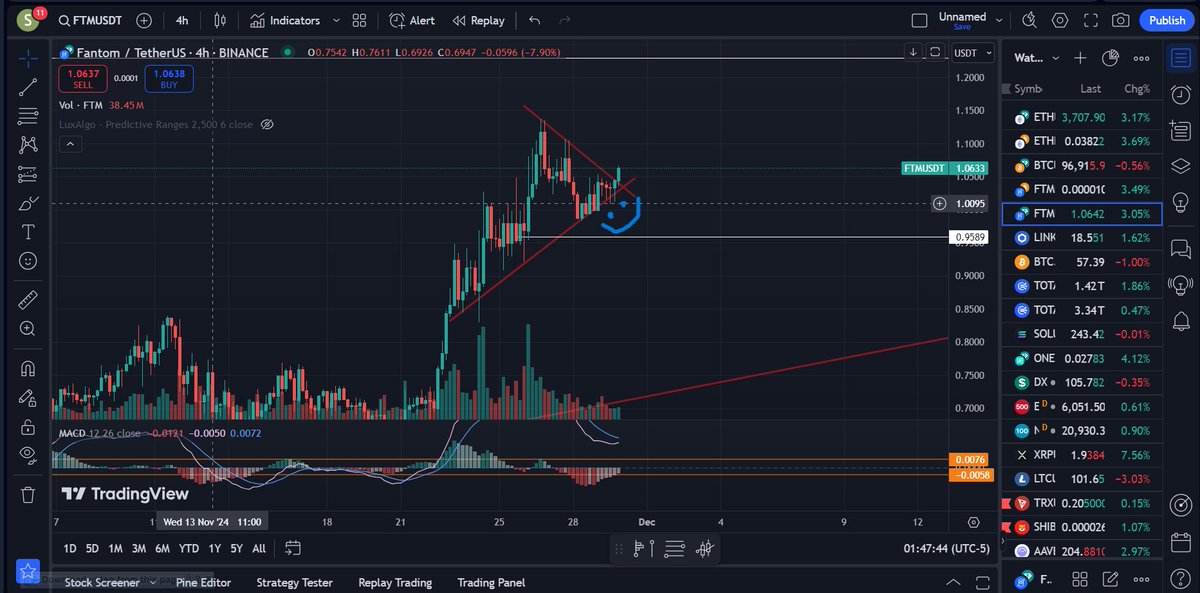The height and width of the screenshot is (593, 1200).
Task: Select the YTD date range
Action: point(188,548)
